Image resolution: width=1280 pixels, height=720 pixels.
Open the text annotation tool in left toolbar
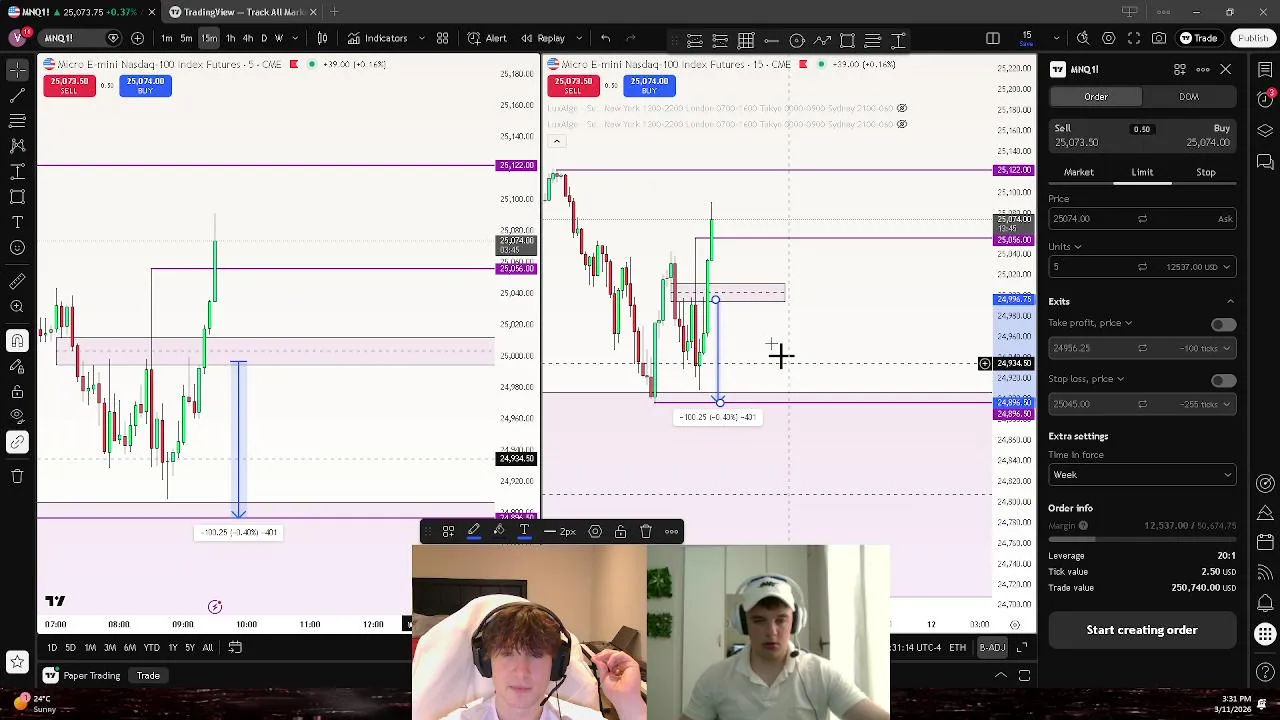(x=17, y=221)
